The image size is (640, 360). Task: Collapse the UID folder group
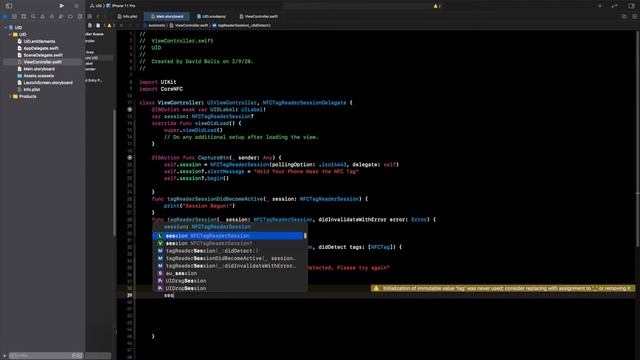10,34
